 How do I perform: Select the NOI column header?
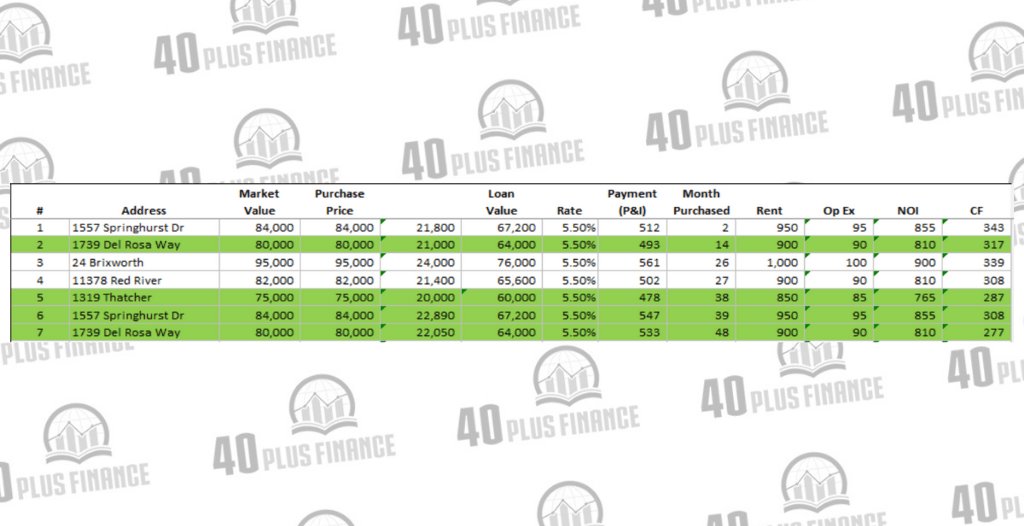pos(908,210)
